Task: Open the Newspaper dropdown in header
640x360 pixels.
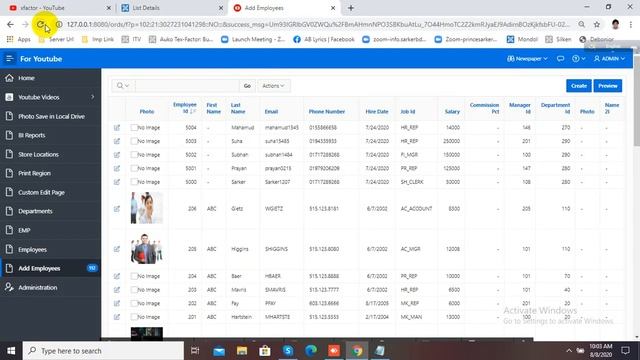Action: click(x=527, y=59)
